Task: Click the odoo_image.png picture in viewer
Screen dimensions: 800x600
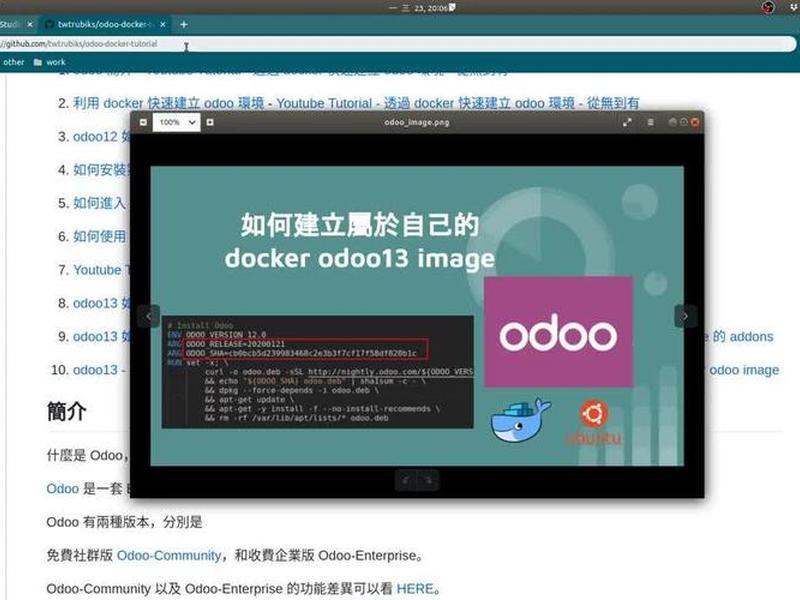Action: (x=417, y=316)
